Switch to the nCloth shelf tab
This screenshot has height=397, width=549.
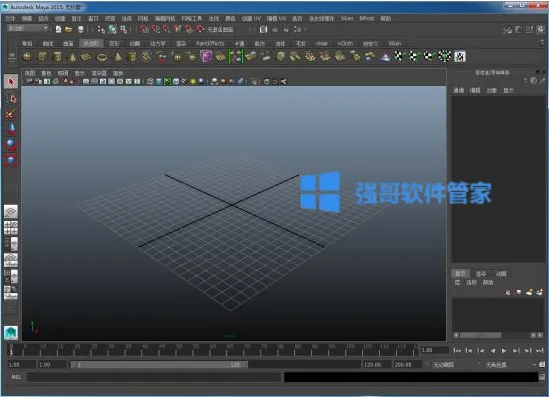click(x=345, y=43)
